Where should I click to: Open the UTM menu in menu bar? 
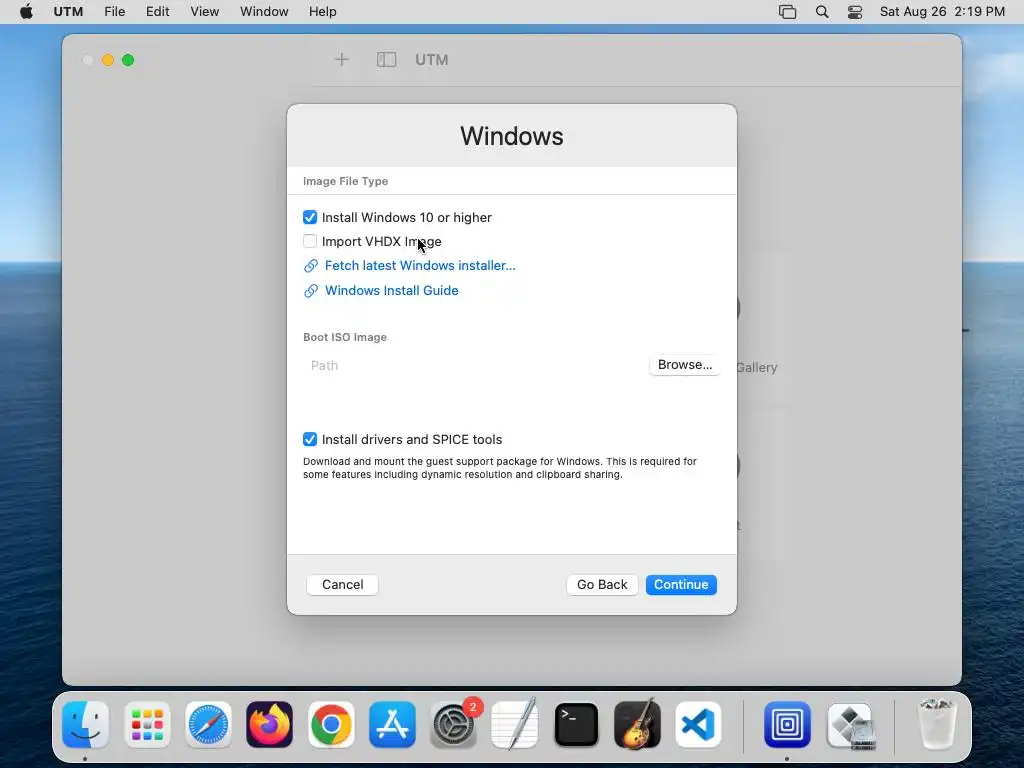click(x=68, y=12)
